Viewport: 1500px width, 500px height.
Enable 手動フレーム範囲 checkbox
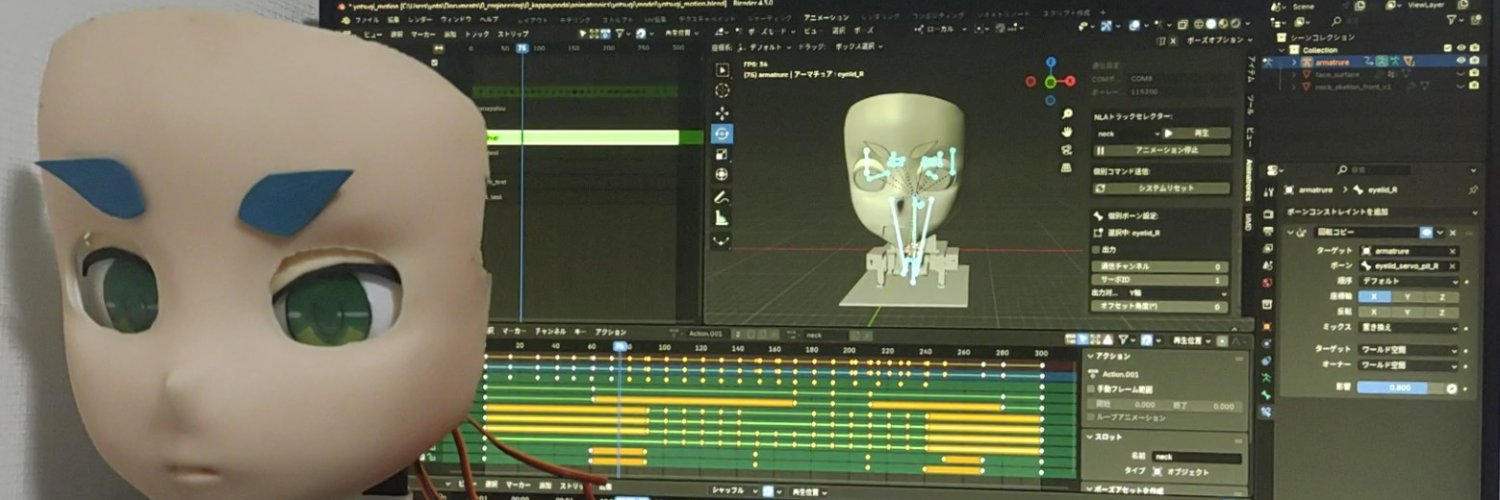[x=1091, y=390]
